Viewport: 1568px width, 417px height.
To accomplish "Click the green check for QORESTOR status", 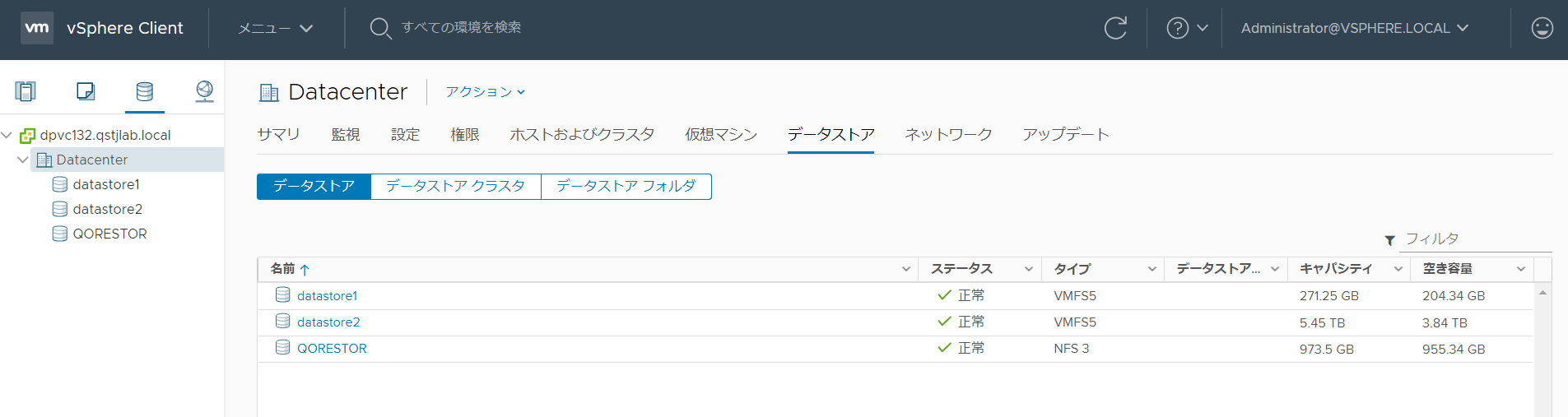I will pos(945,347).
